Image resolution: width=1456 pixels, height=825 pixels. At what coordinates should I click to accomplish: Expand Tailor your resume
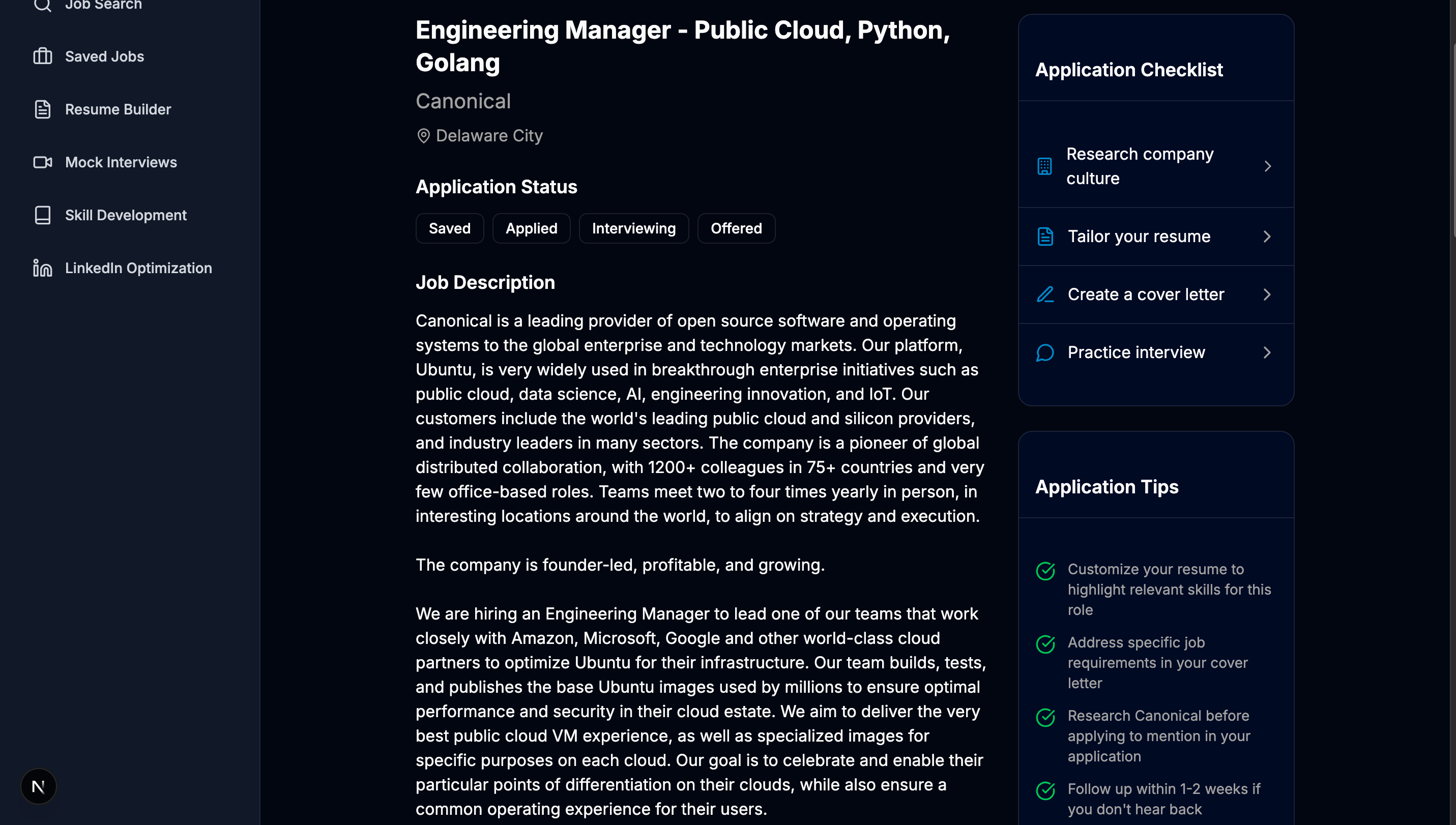tap(1268, 237)
